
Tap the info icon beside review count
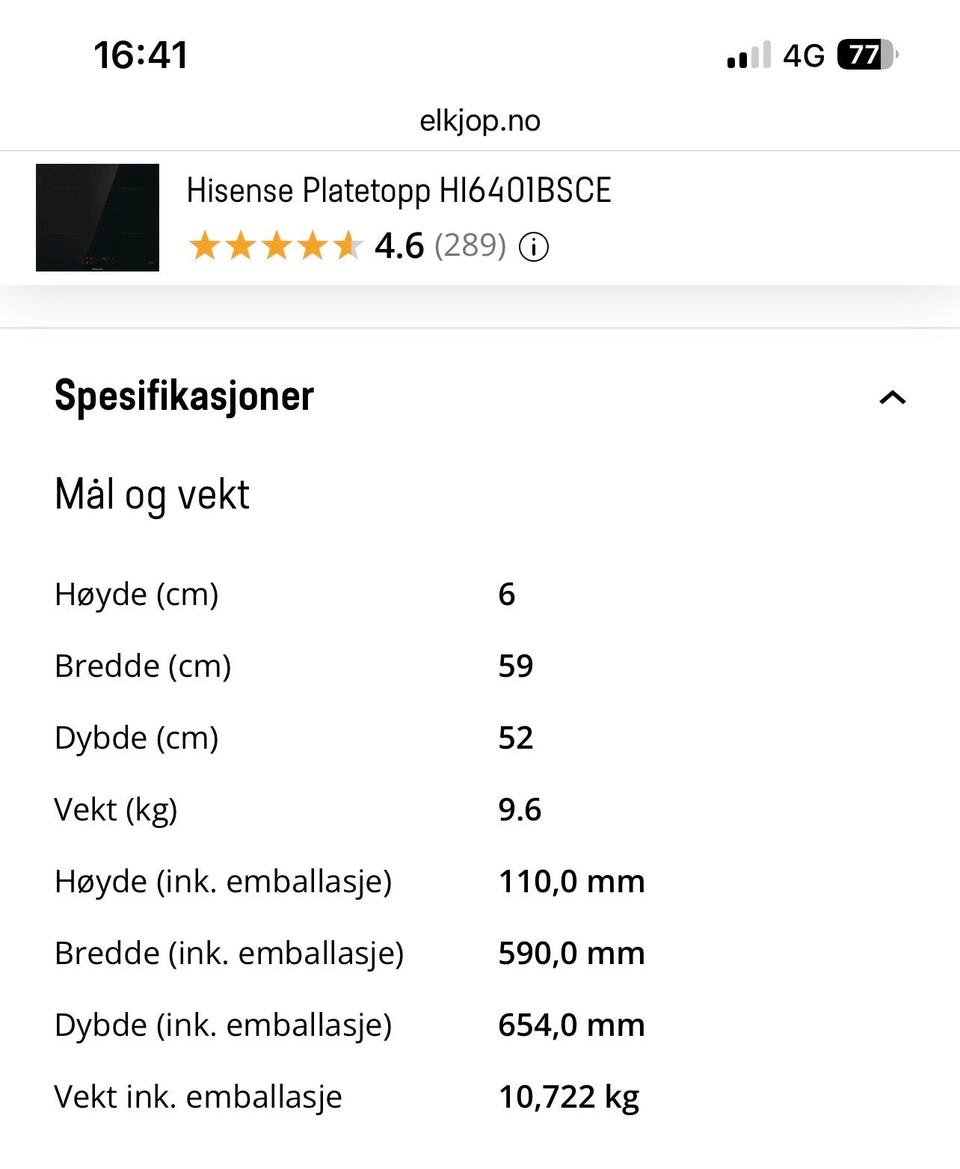[x=534, y=246]
